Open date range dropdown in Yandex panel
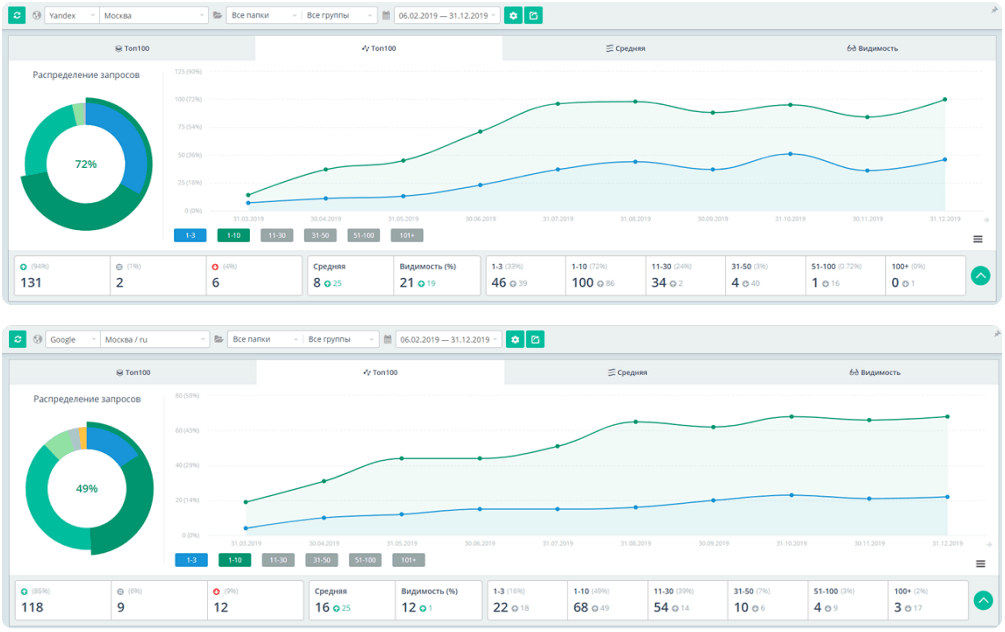This screenshot has width=1005, height=632. [x=447, y=15]
